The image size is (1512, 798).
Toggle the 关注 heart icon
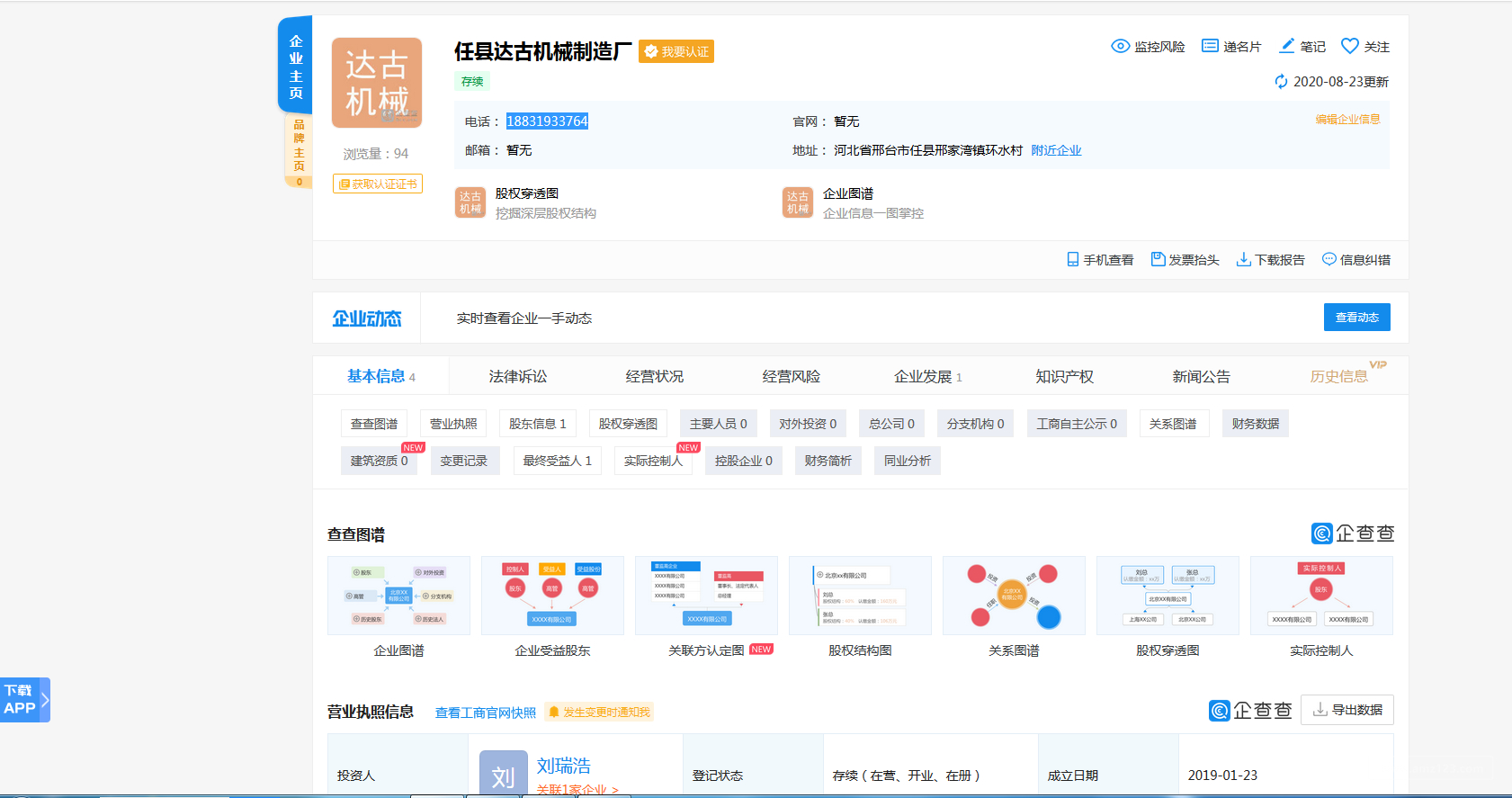(x=1349, y=46)
